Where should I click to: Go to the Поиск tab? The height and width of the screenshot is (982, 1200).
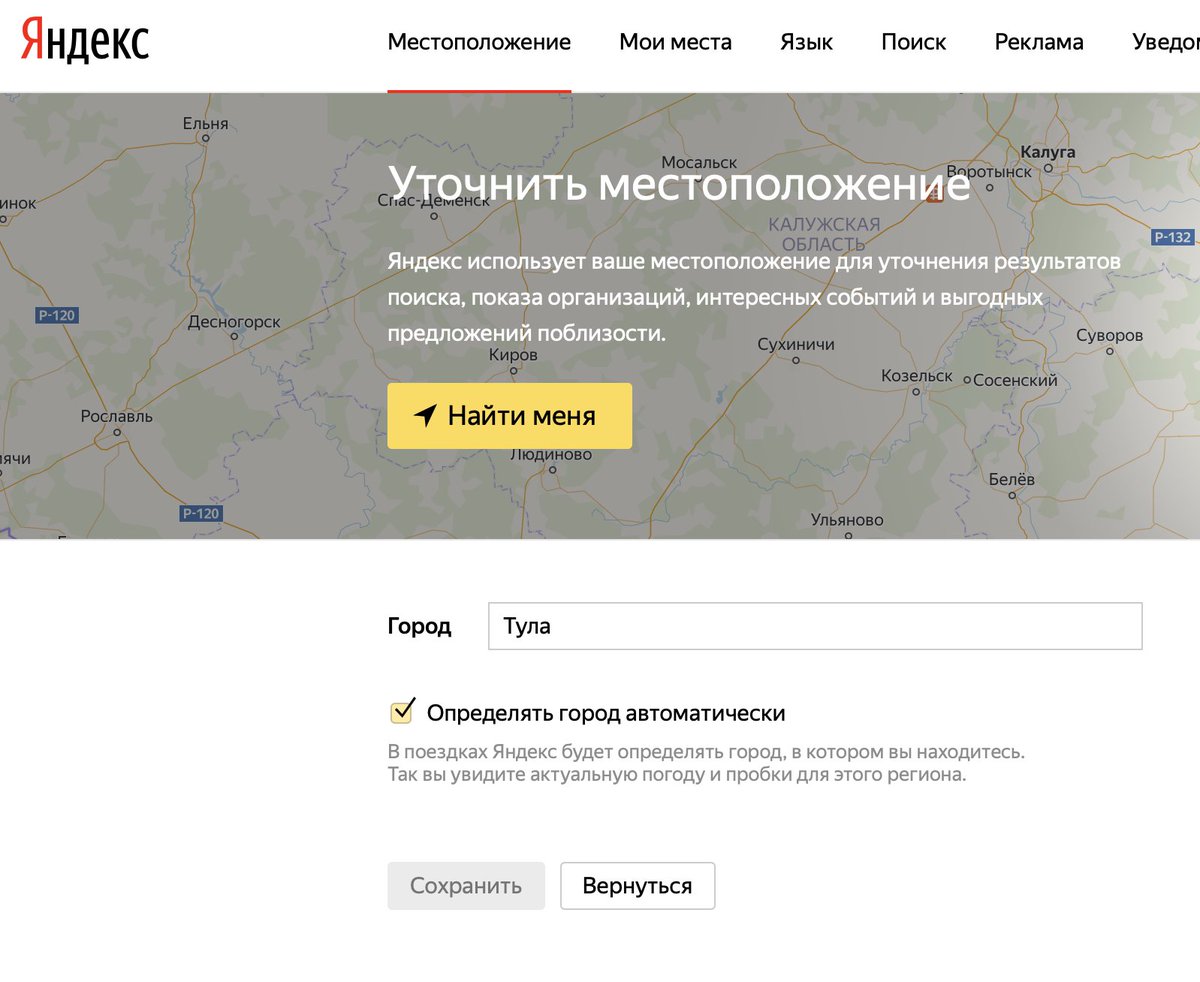pyautogui.click(x=913, y=42)
